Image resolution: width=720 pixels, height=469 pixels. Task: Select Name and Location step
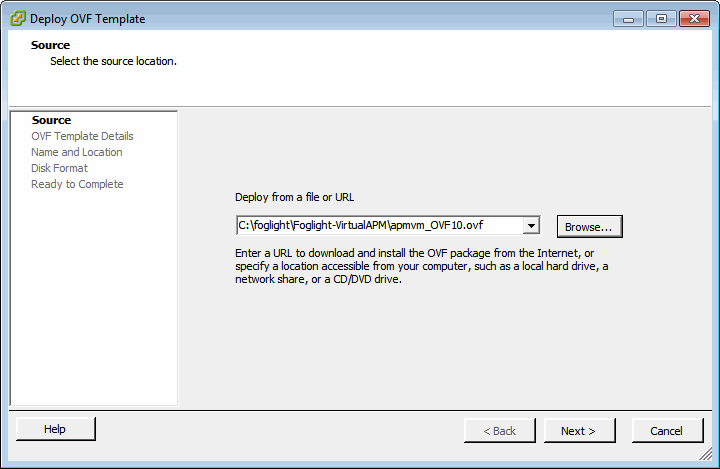pyautogui.click(x=77, y=152)
